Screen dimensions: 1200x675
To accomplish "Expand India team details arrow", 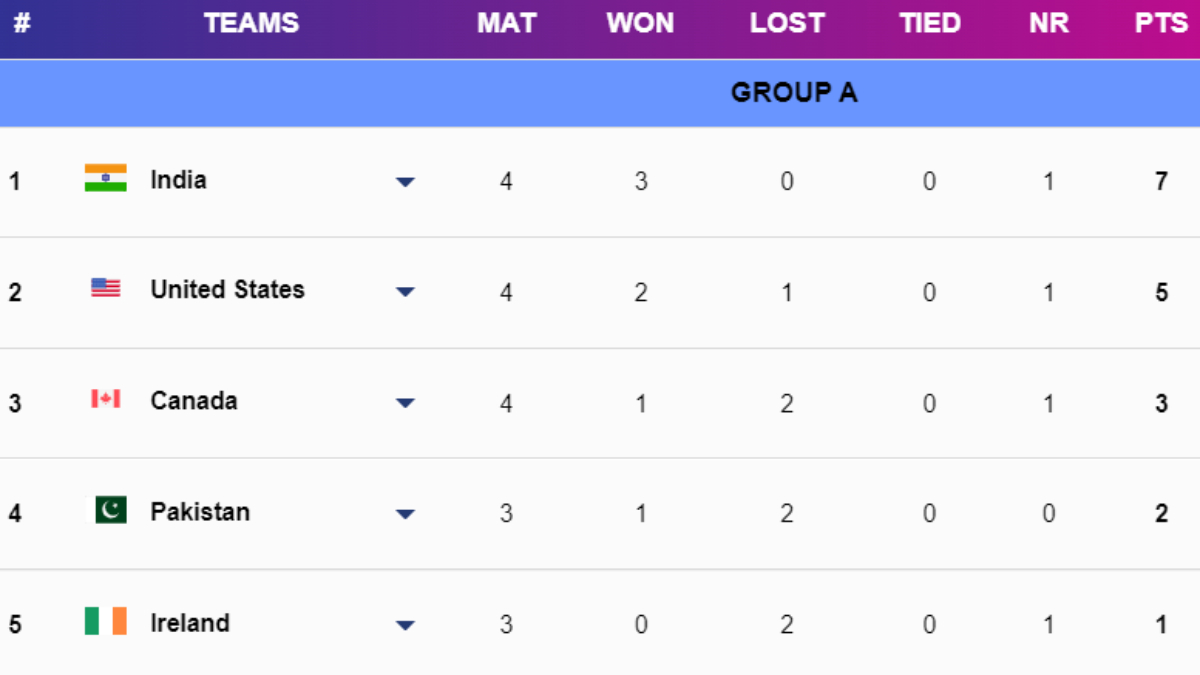I will tap(405, 182).
